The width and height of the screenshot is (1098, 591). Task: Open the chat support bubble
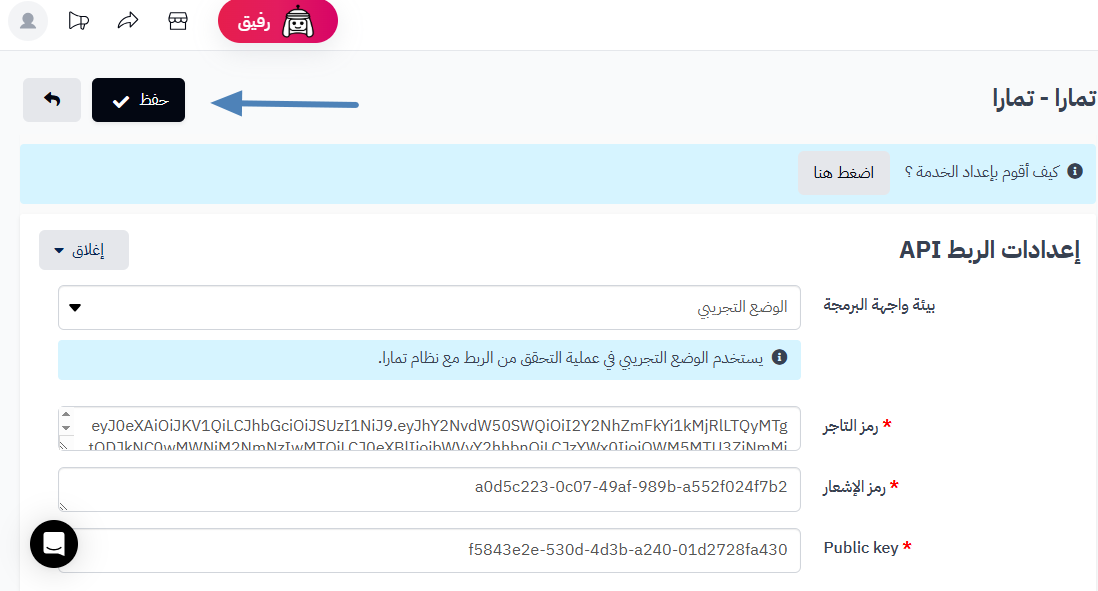click(x=54, y=544)
